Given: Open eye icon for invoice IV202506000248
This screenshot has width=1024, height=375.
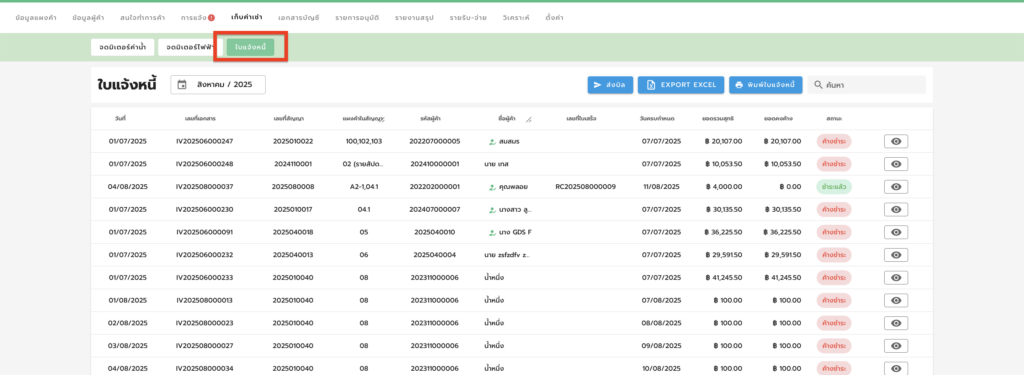Looking at the screenshot, I should 896,164.
